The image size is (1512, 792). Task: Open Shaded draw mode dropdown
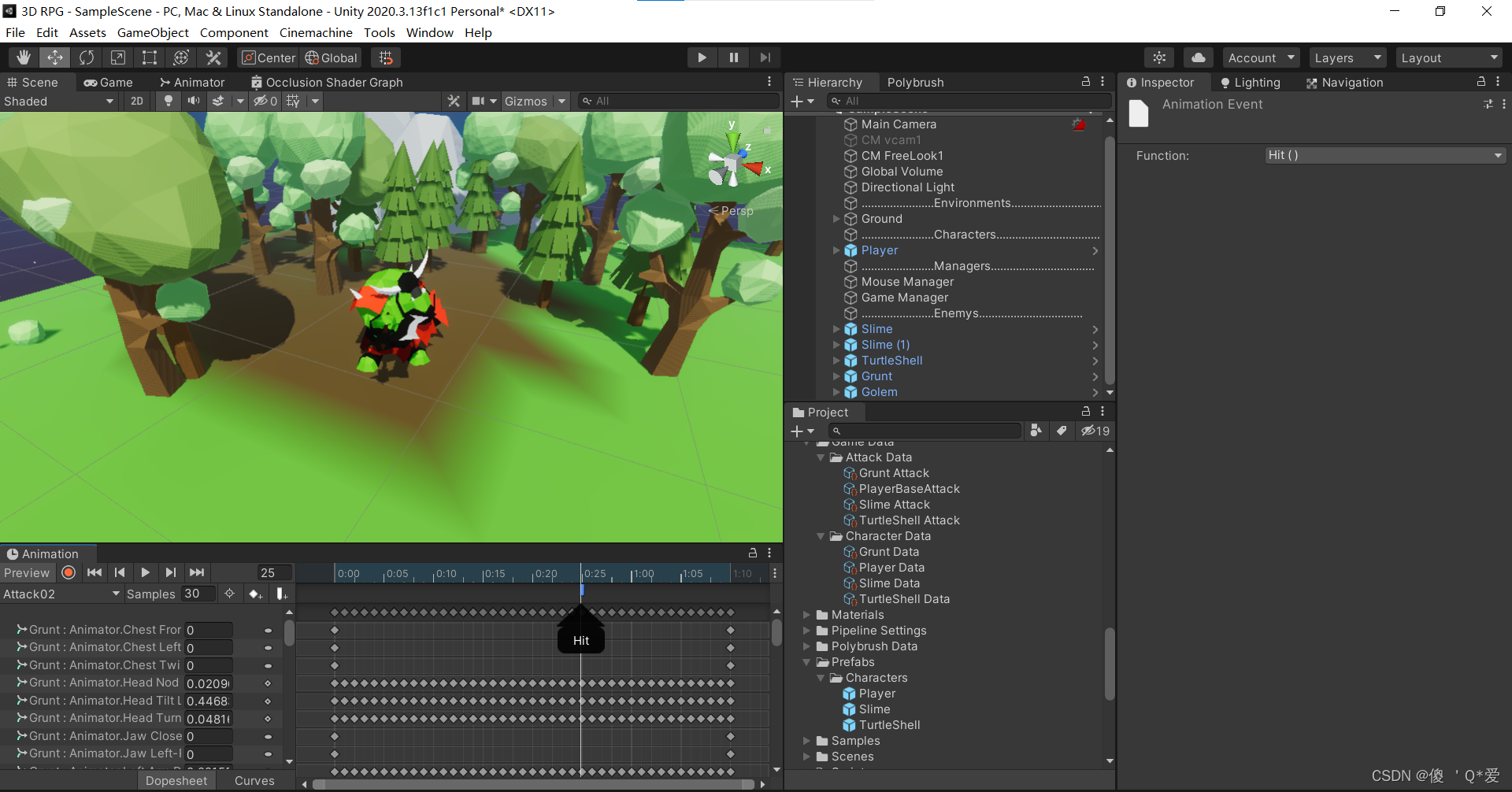[59, 101]
